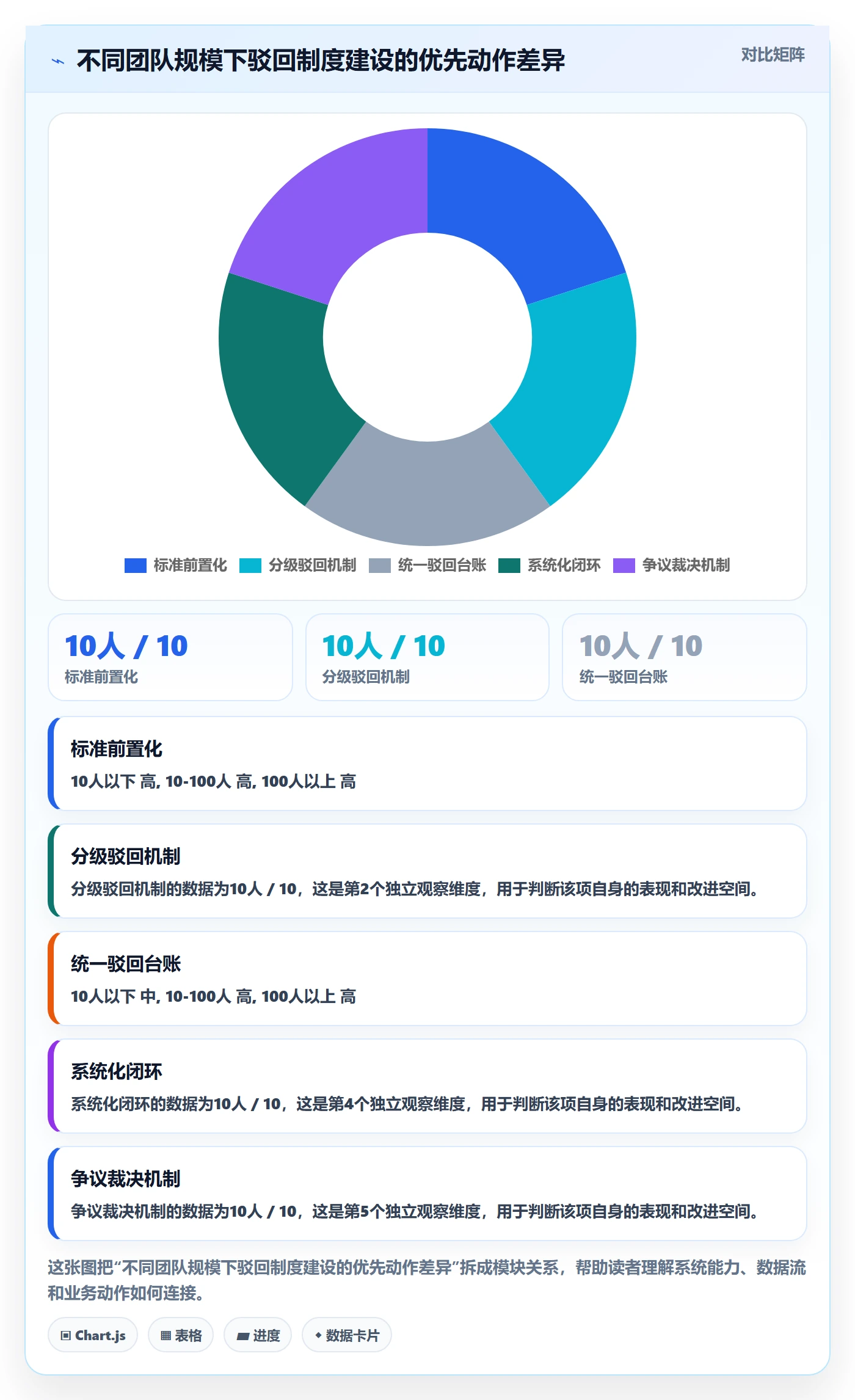855x1400 pixels.
Task: Toggle the 统一驳回台账 legend item
Action: (427, 565)
